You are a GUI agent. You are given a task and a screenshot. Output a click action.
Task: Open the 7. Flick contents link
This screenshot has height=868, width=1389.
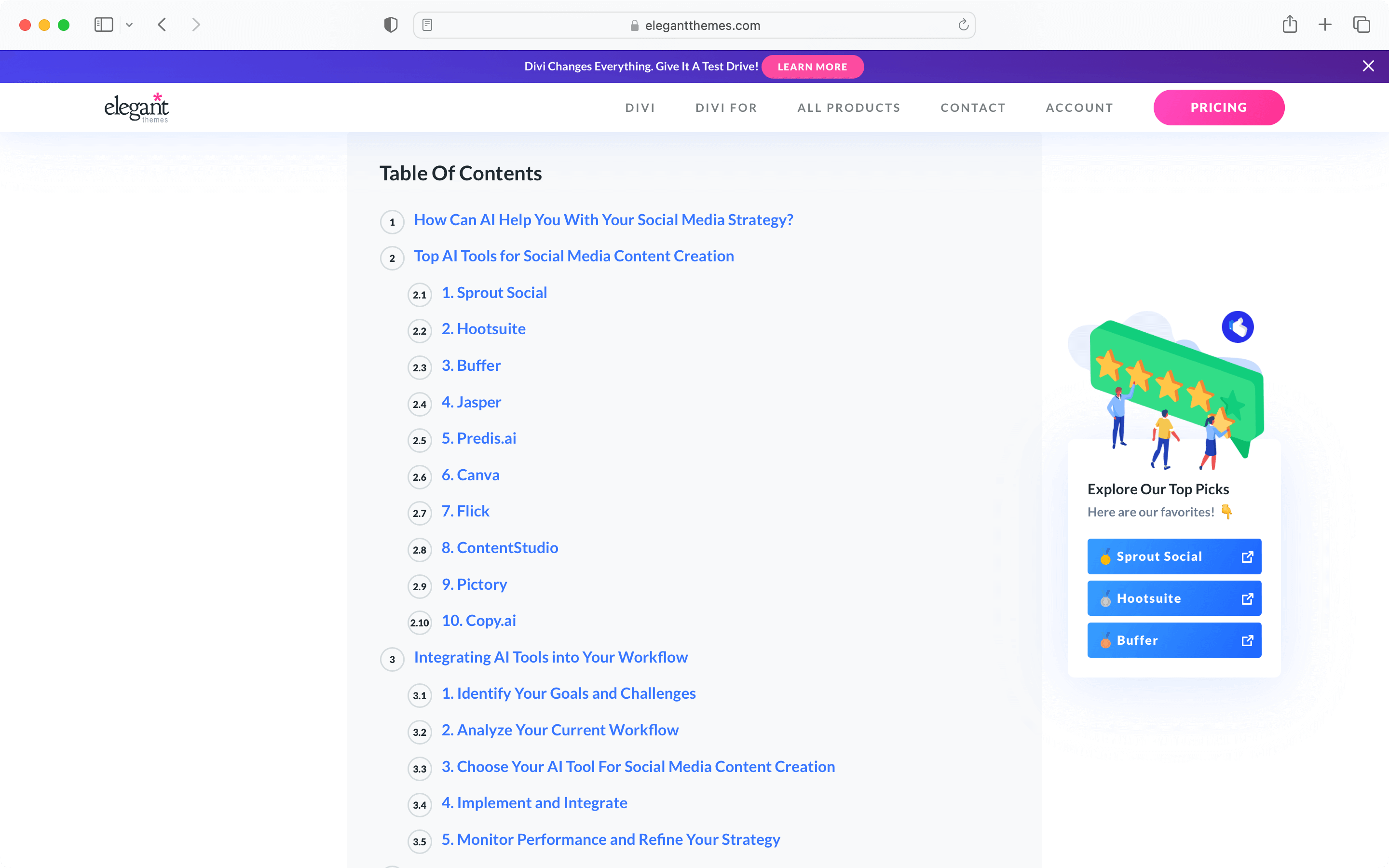pyautogui.click(x=465, y=512)
